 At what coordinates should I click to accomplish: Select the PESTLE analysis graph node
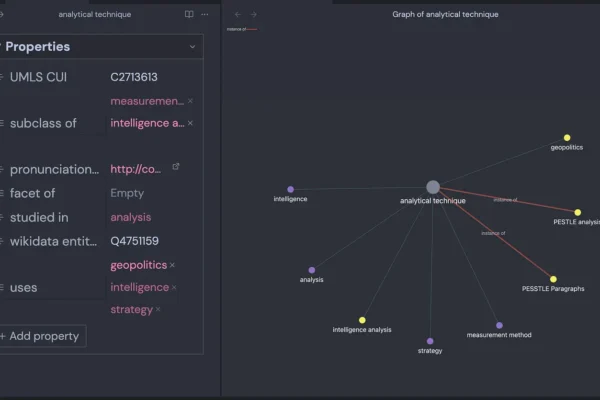[577, 212]
